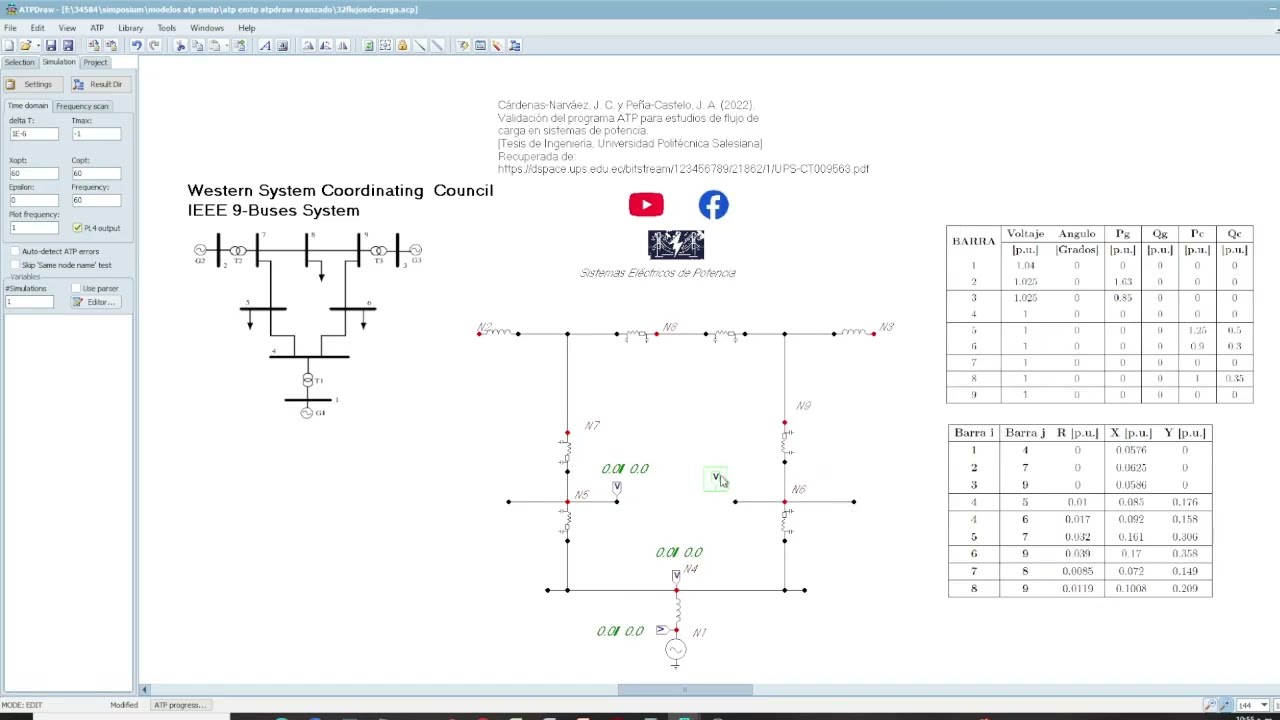The image size is (1280, 720).
Task: Click the Xopt input field
Action: pyautogui.click(x=33, y=173)
